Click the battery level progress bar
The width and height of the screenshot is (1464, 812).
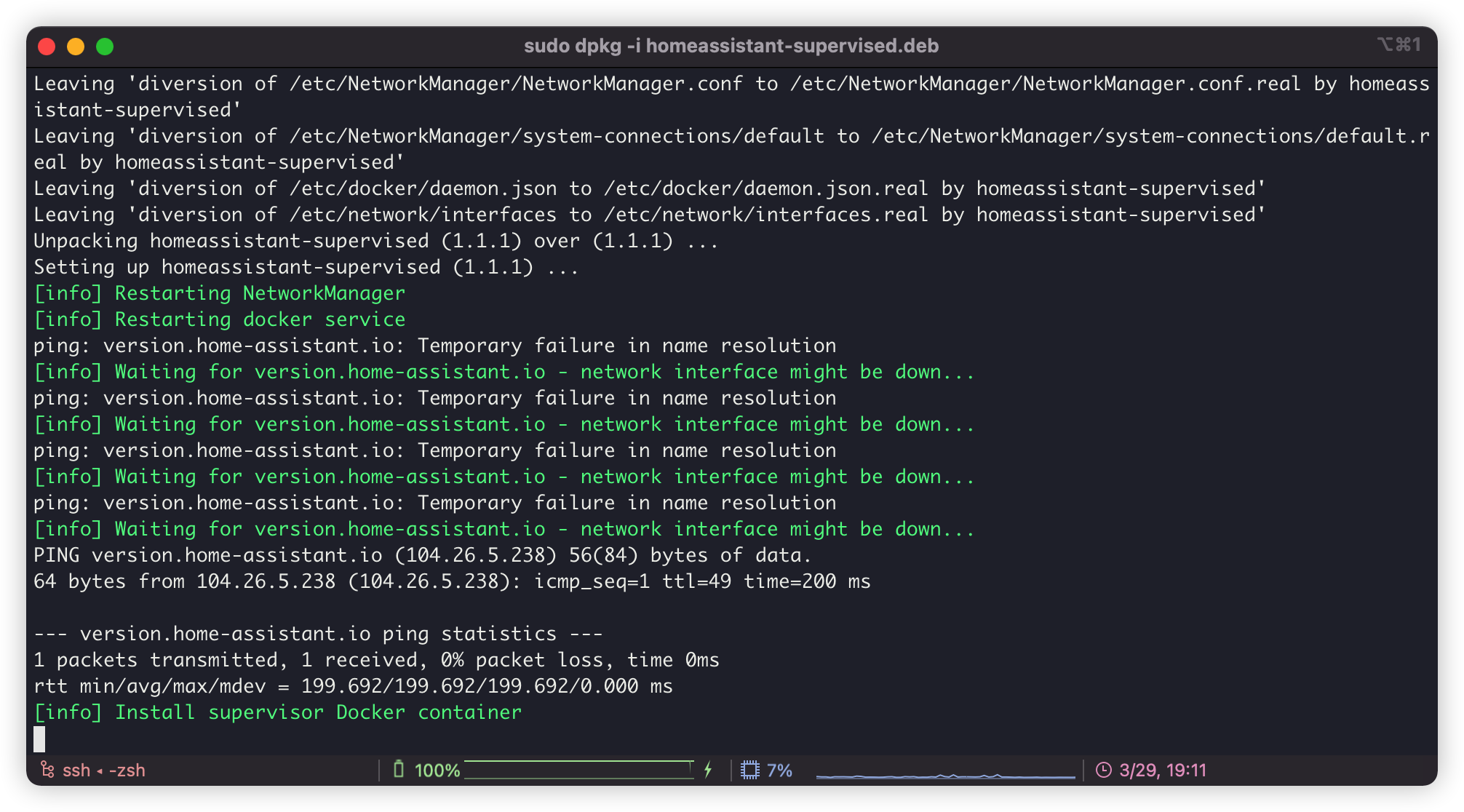pyautogui.click(x=579, y=770)
